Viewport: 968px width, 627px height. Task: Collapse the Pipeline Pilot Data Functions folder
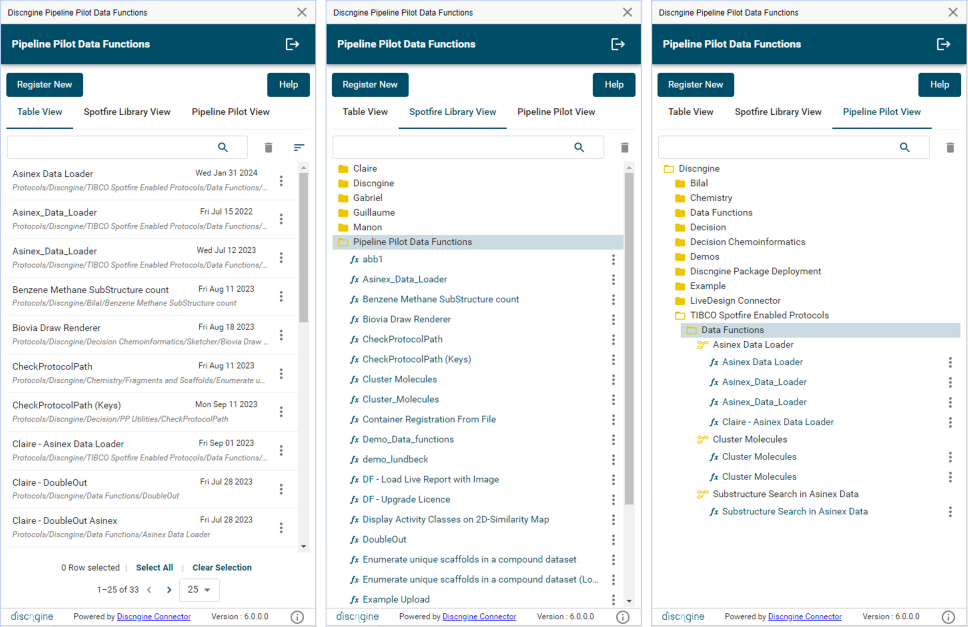(343, 242)
